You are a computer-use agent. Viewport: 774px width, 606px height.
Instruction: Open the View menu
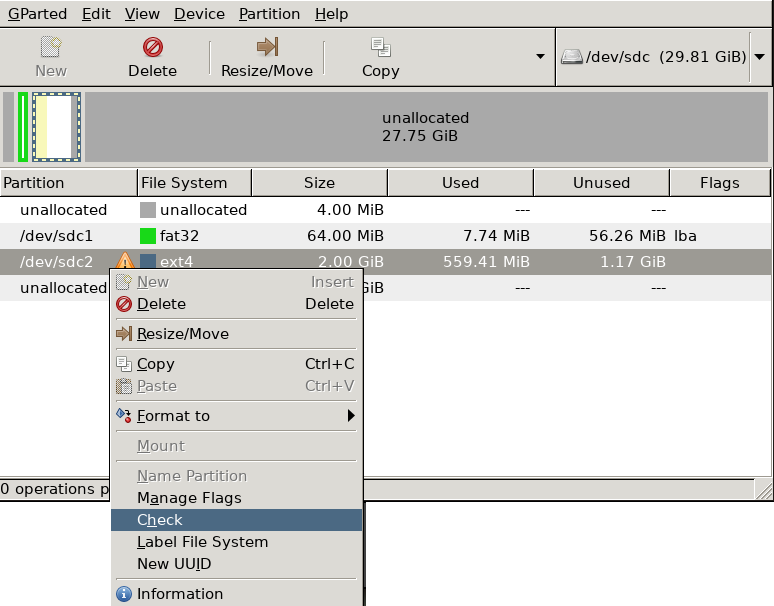(x=142, y=14)
